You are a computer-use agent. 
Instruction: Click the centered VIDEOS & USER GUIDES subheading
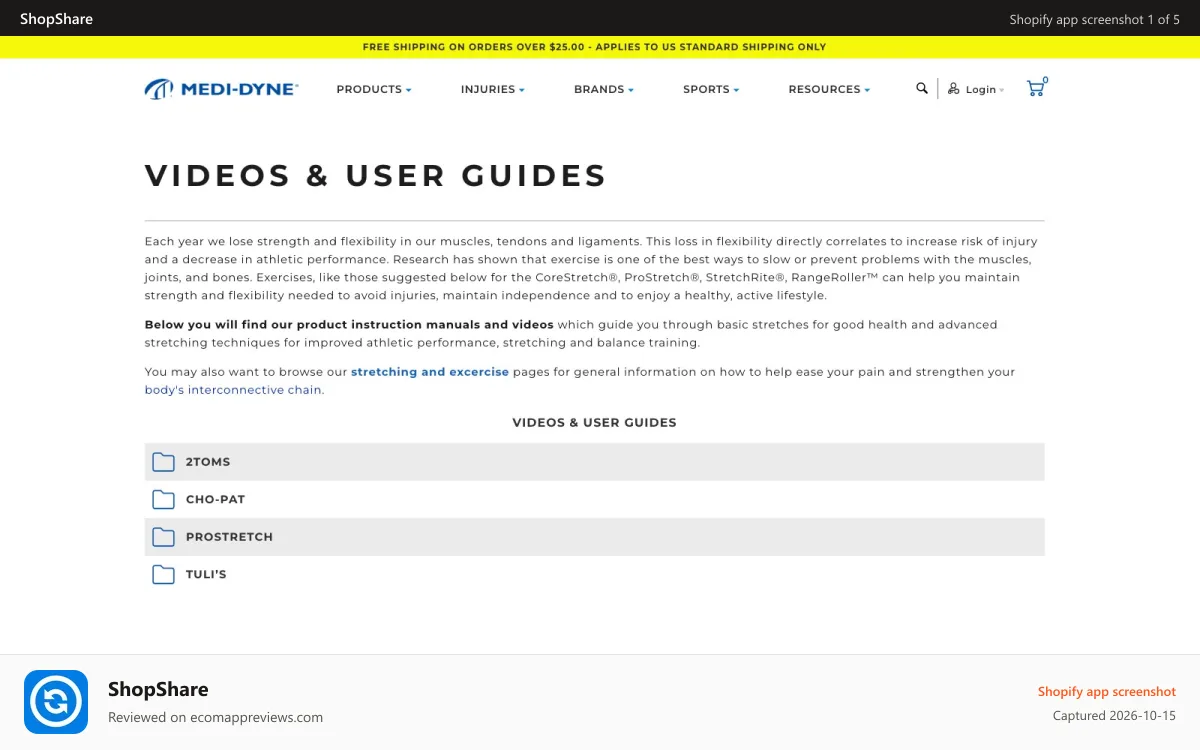tap(594, 422)
